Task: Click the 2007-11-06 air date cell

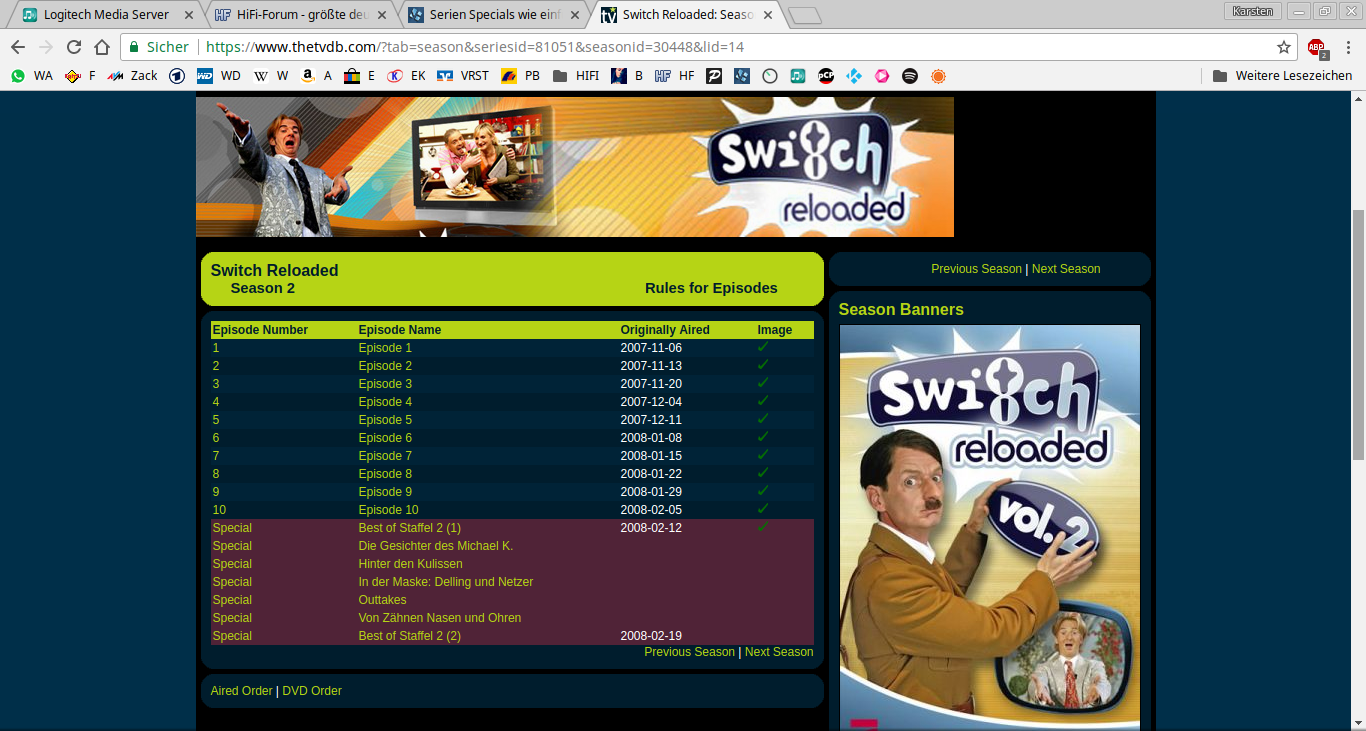Action: 651,348
